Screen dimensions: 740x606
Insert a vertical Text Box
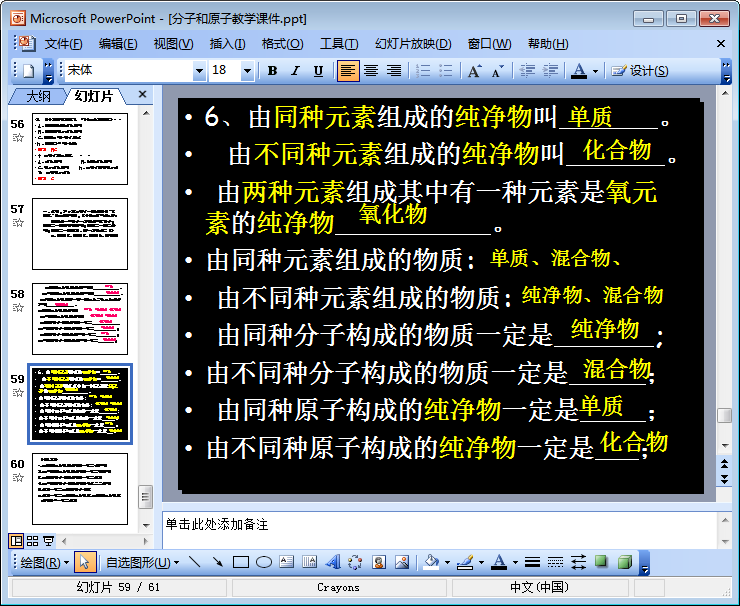click(x=310, y=562)
